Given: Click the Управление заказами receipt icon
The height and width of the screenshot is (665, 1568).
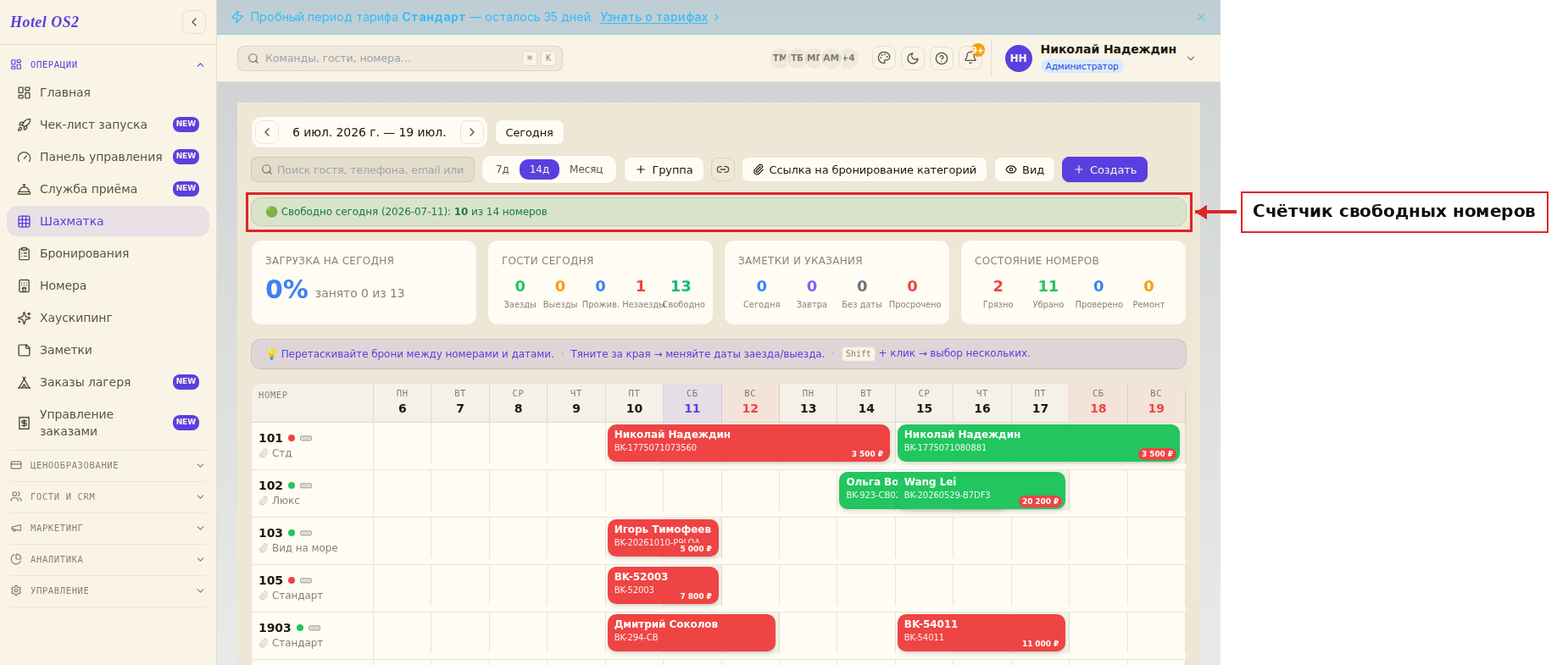Looking at the screenshot, I should point(25,423).
